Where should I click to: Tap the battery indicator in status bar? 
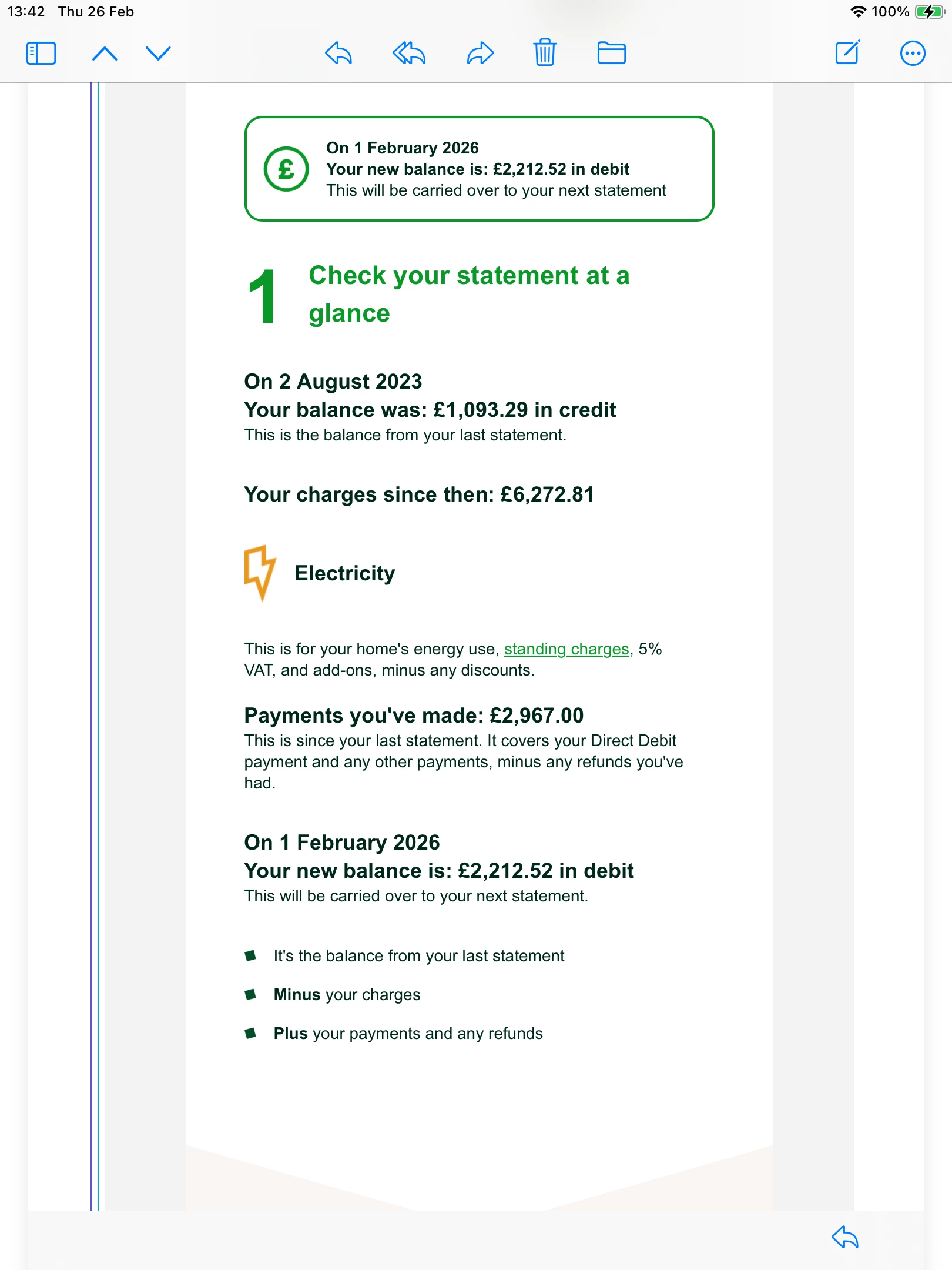pos(929,12)
